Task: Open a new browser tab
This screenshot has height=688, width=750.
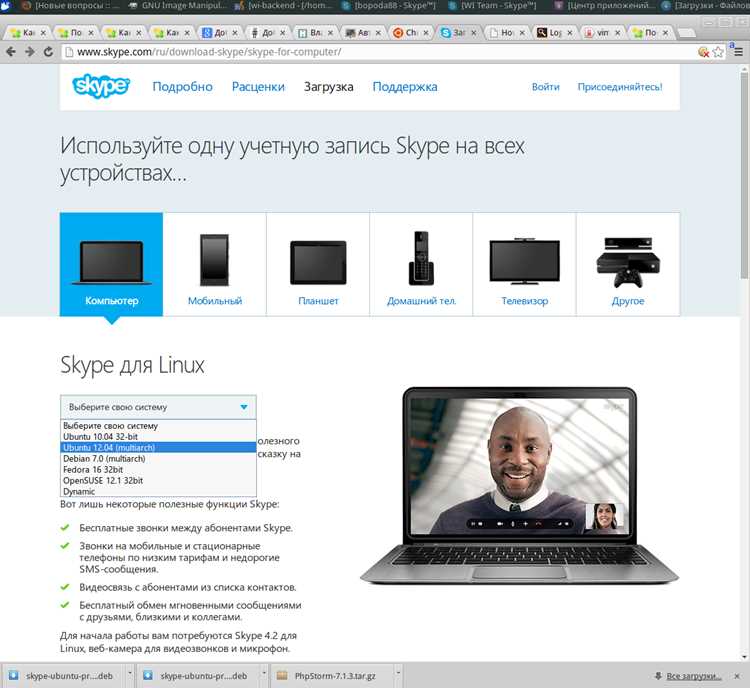Action: [686, 33]
